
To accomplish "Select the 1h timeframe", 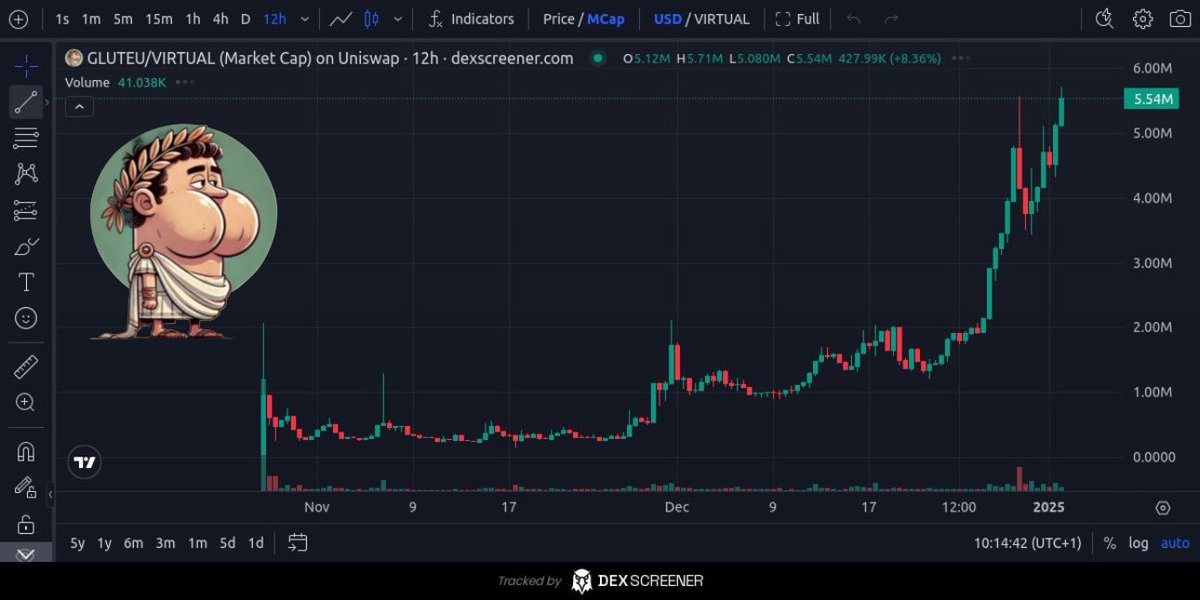I will [193, 19].
